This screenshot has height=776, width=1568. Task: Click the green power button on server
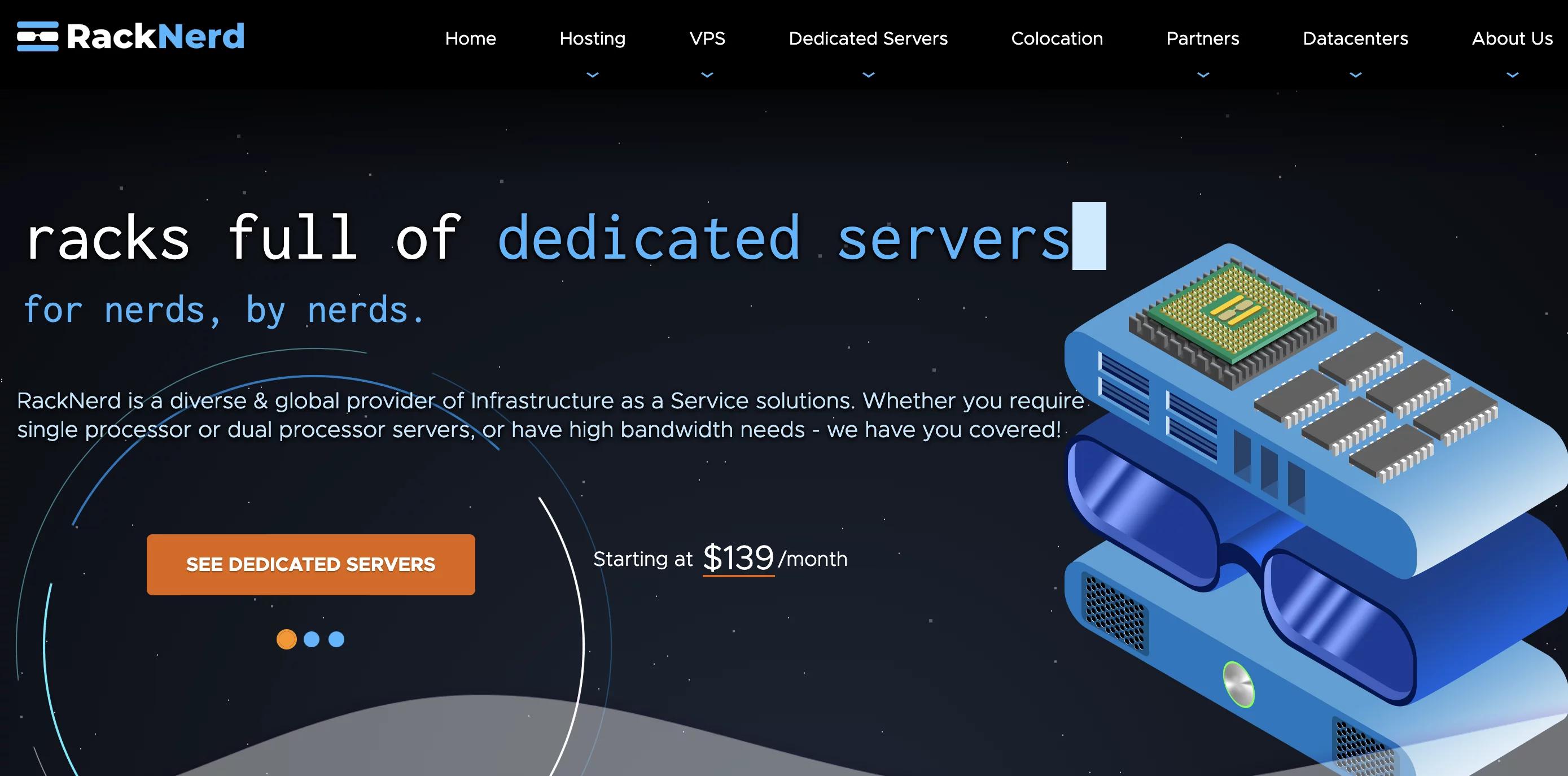pyautogui.click(x=1239, y=685)
